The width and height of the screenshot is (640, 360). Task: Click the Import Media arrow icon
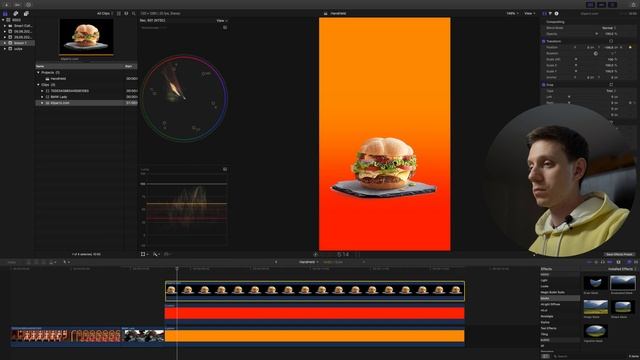7,4
